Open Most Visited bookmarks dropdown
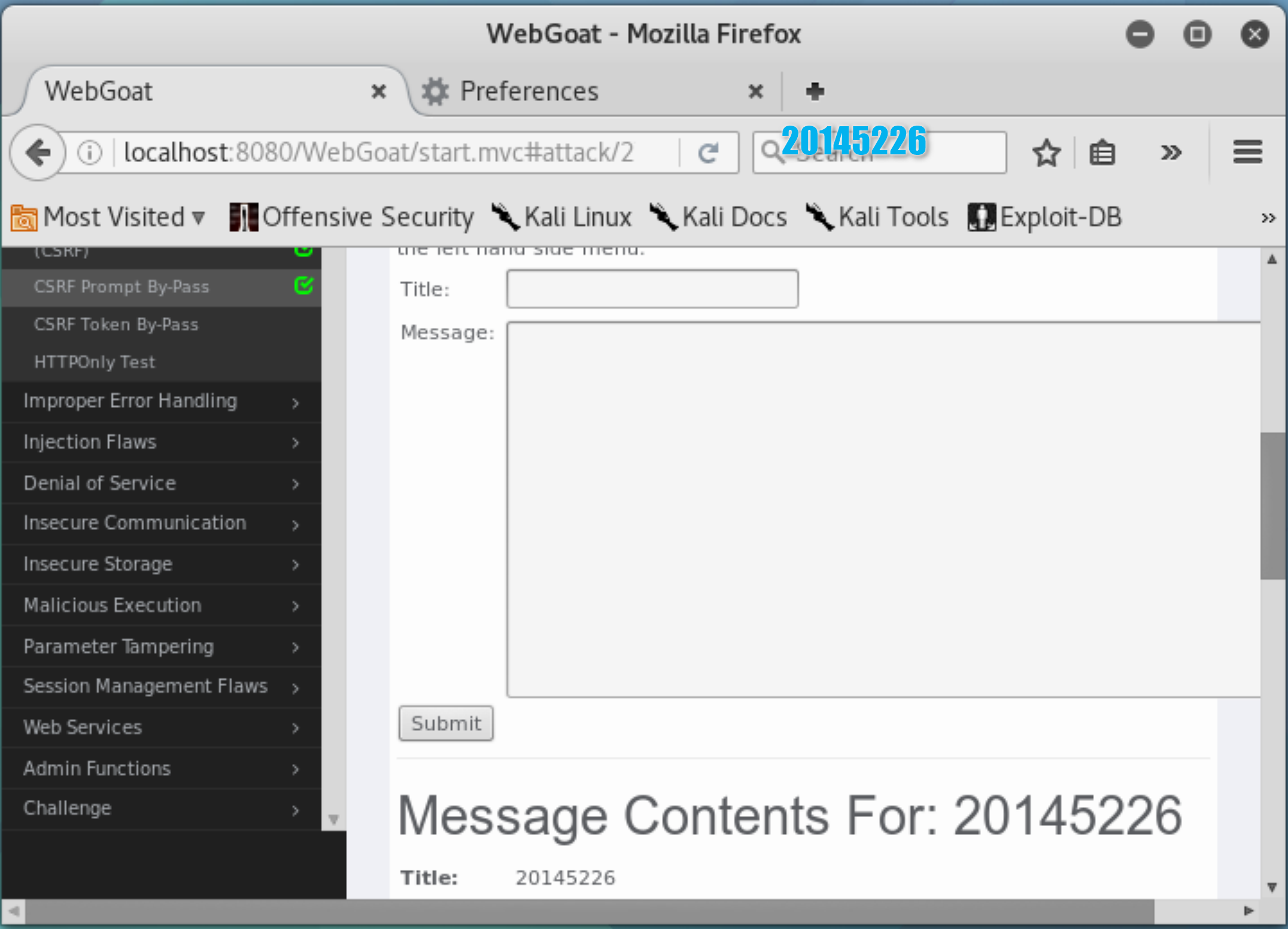1288x929 pixels. click(x=109, y=217)
